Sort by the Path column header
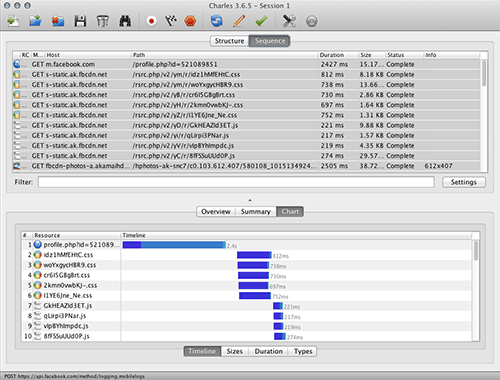Screen dimensions: 500x380 (x=225, y=55)
